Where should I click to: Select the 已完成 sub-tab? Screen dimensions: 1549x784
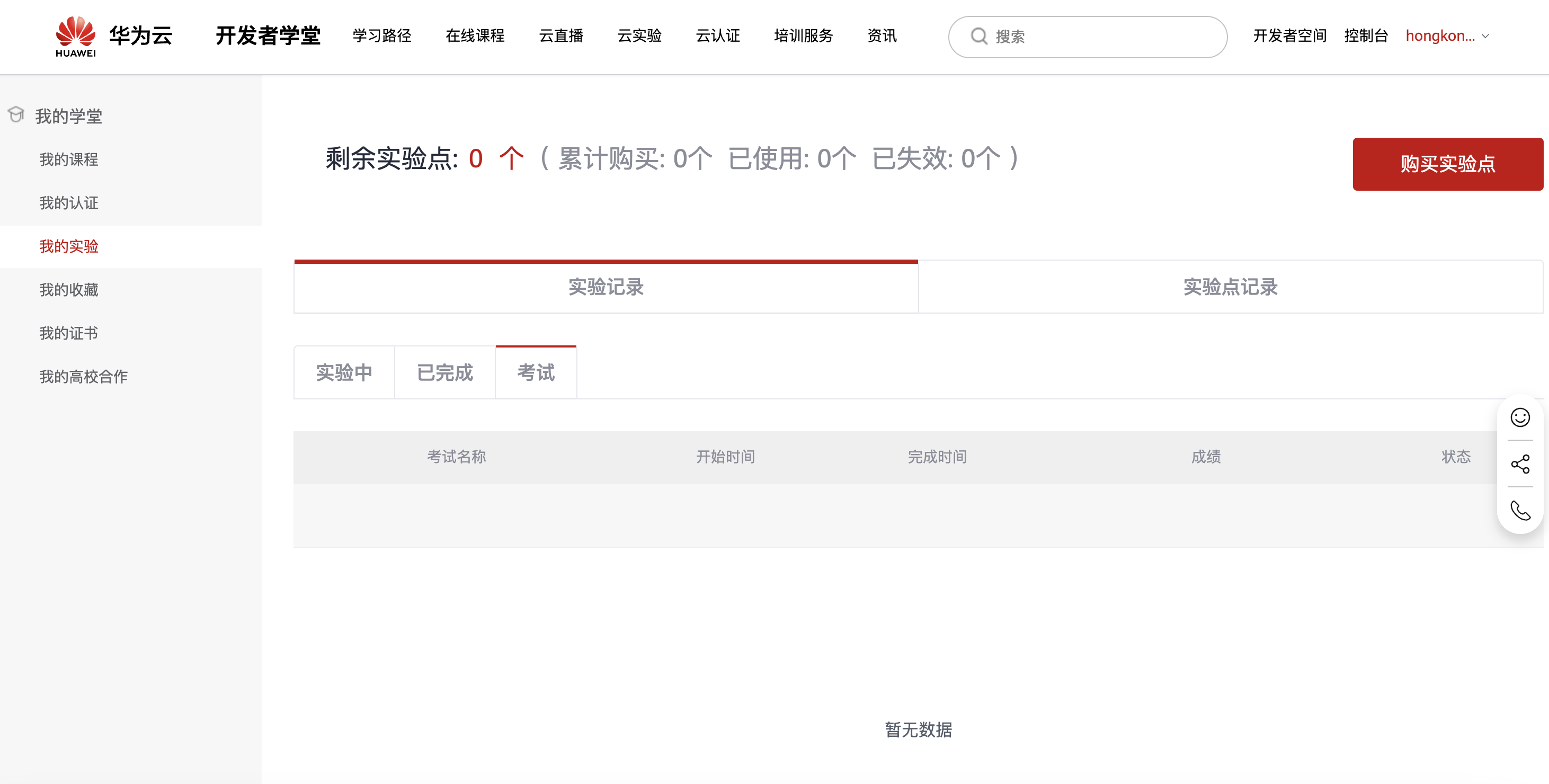point(445,372)
